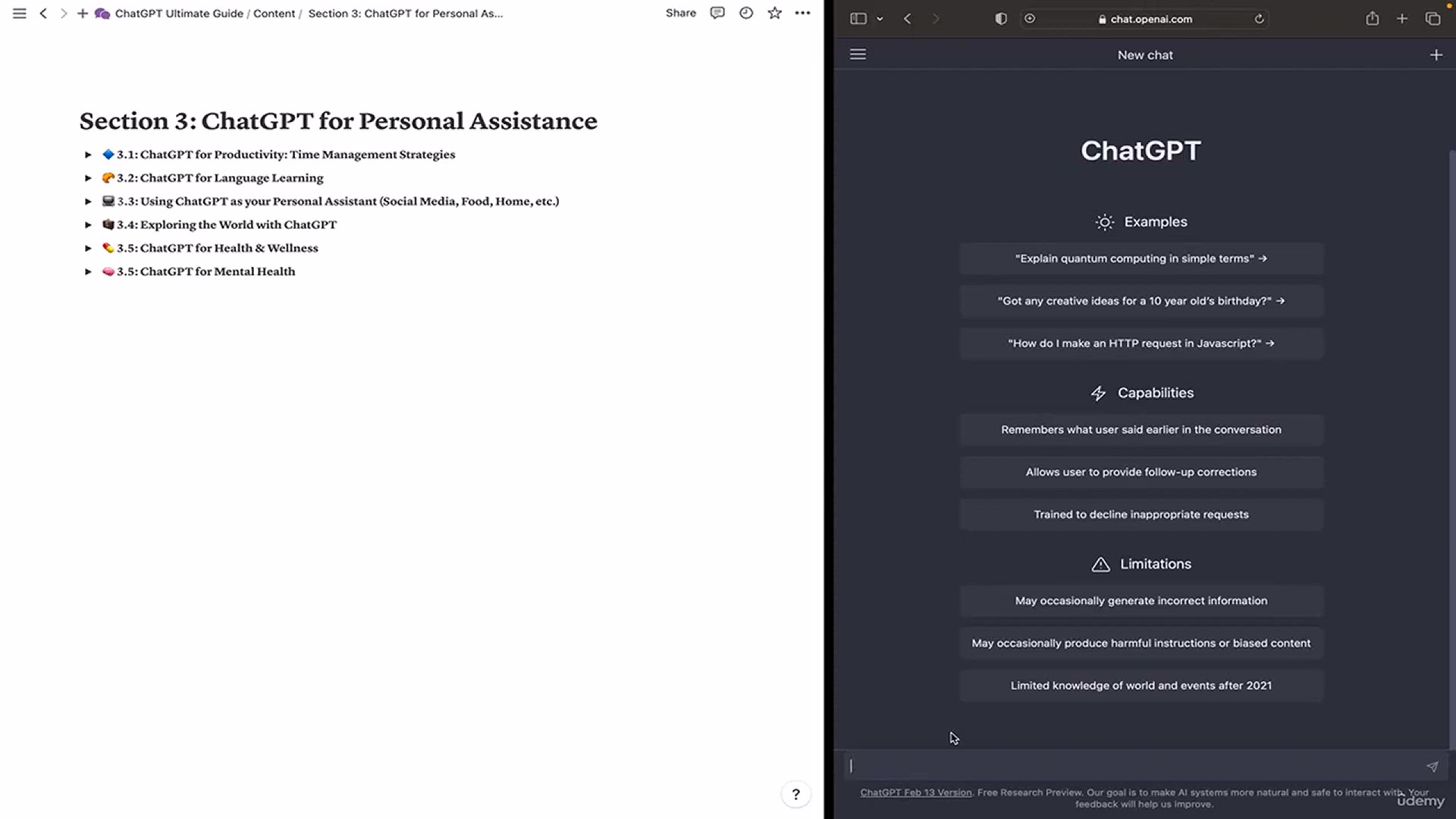
Task: Click the Section 3 breadcrumb title
Action: [405, 14]
